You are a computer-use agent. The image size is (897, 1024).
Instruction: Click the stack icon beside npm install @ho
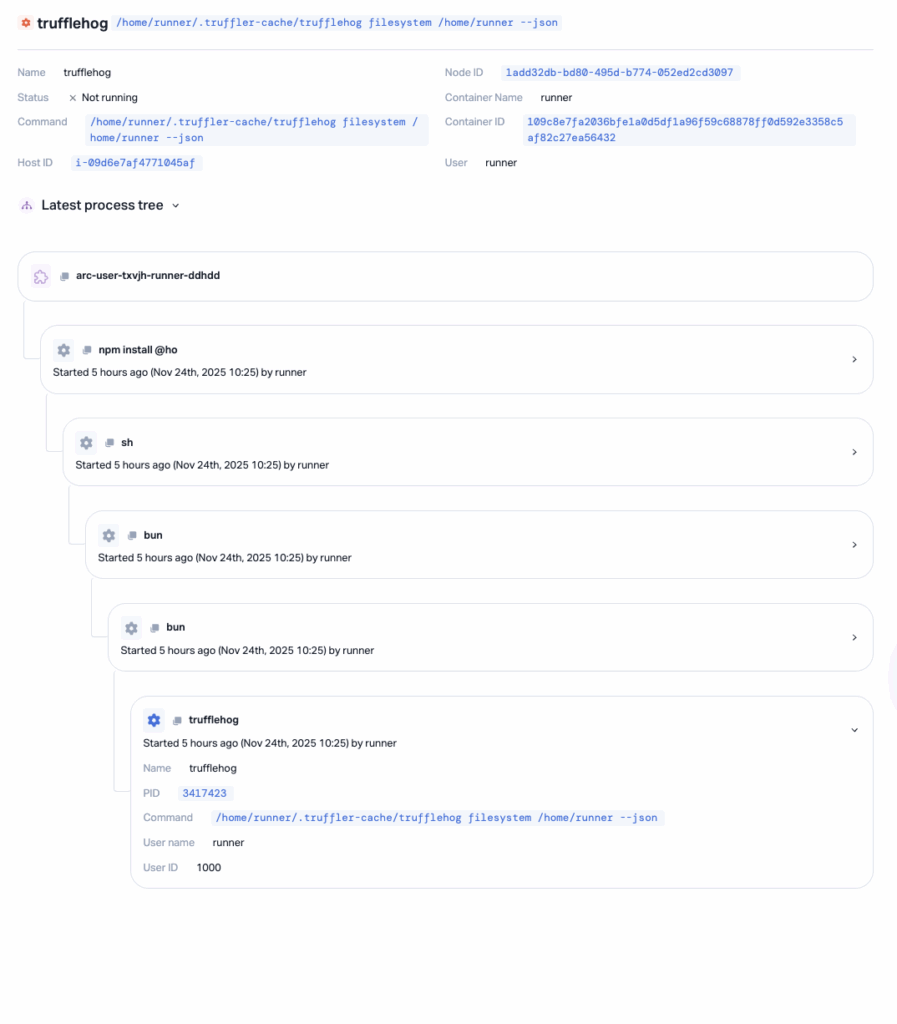[x=87, y=350]
